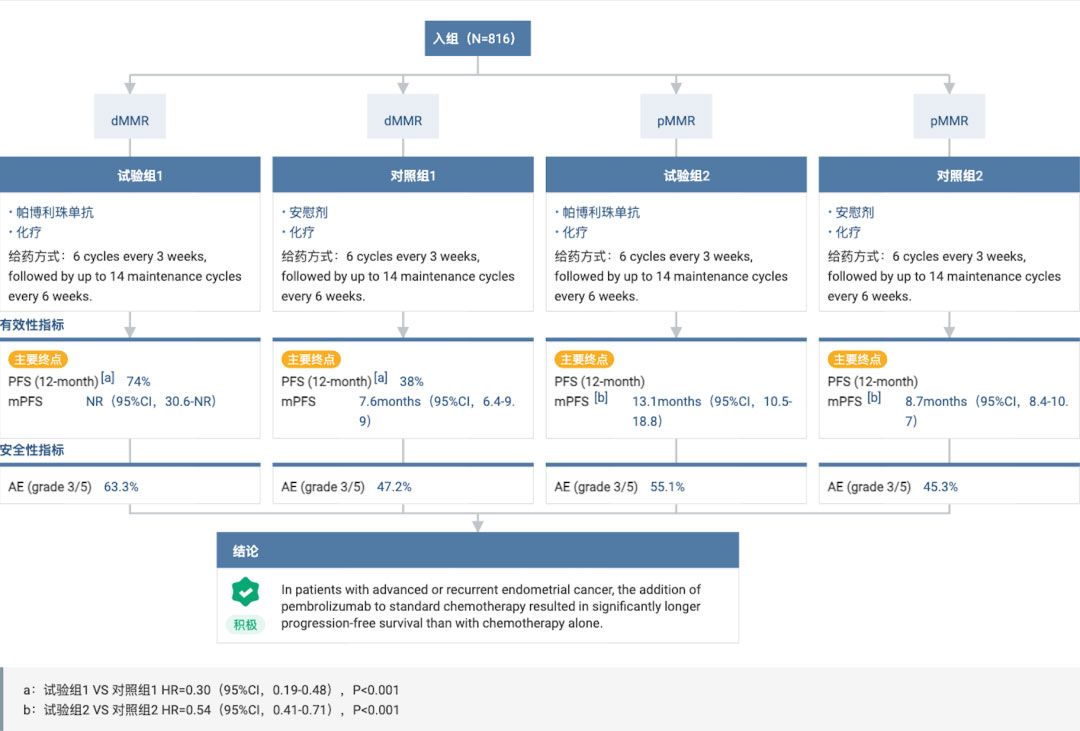Select the 对照组1 header bar
1080x731 pixels.
click(x=403, y=175)
